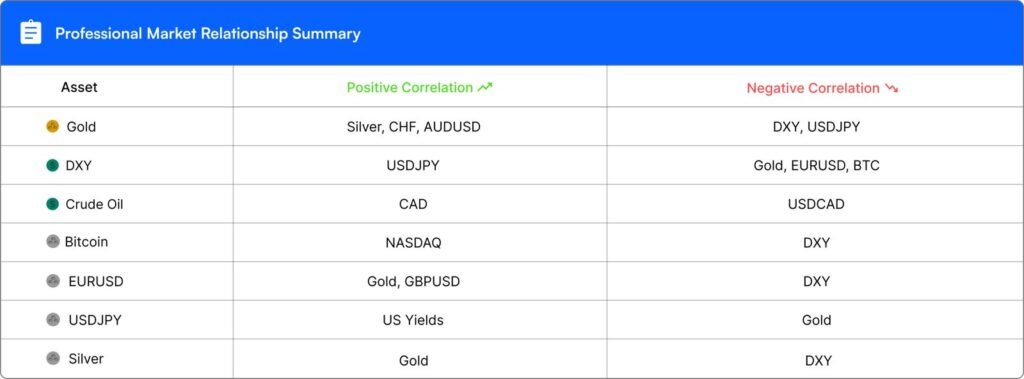The width and height of the screenshot is (1024, 379).
Task: Click the gold coin icon beside Gold
Action: [53, 127]
